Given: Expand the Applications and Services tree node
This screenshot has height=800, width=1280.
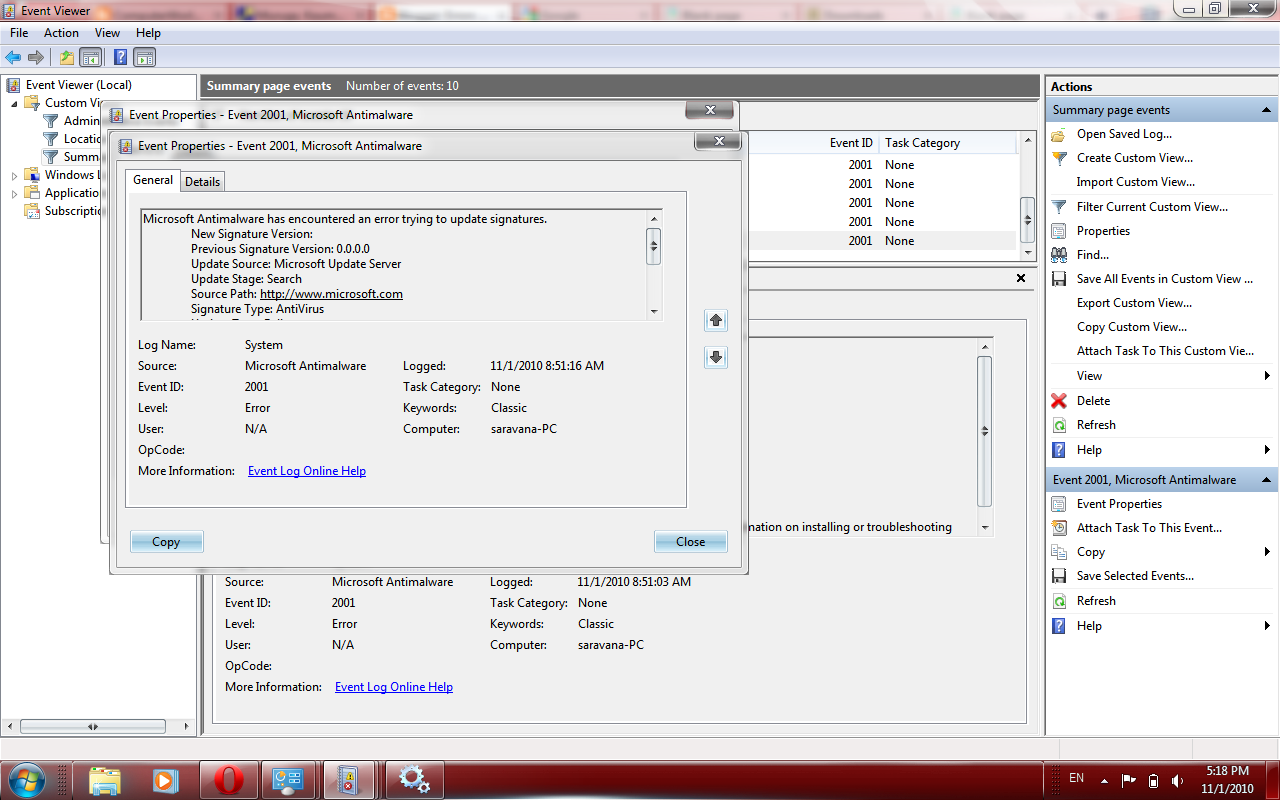Looking at the screenshot, I should [14, 194].
